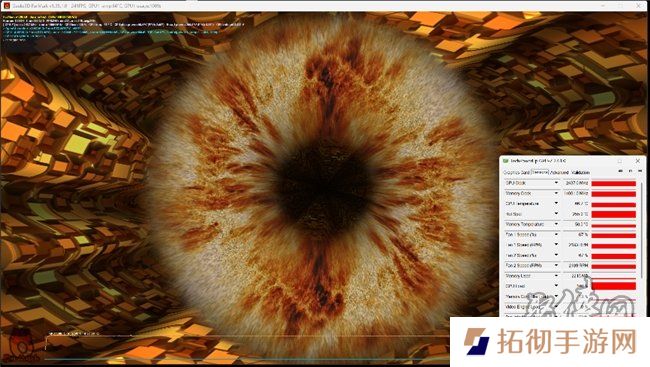Click the GPU Load red graph
This screenshot has height=367, width=650.
pyautogui.click(x=614, y=286)
